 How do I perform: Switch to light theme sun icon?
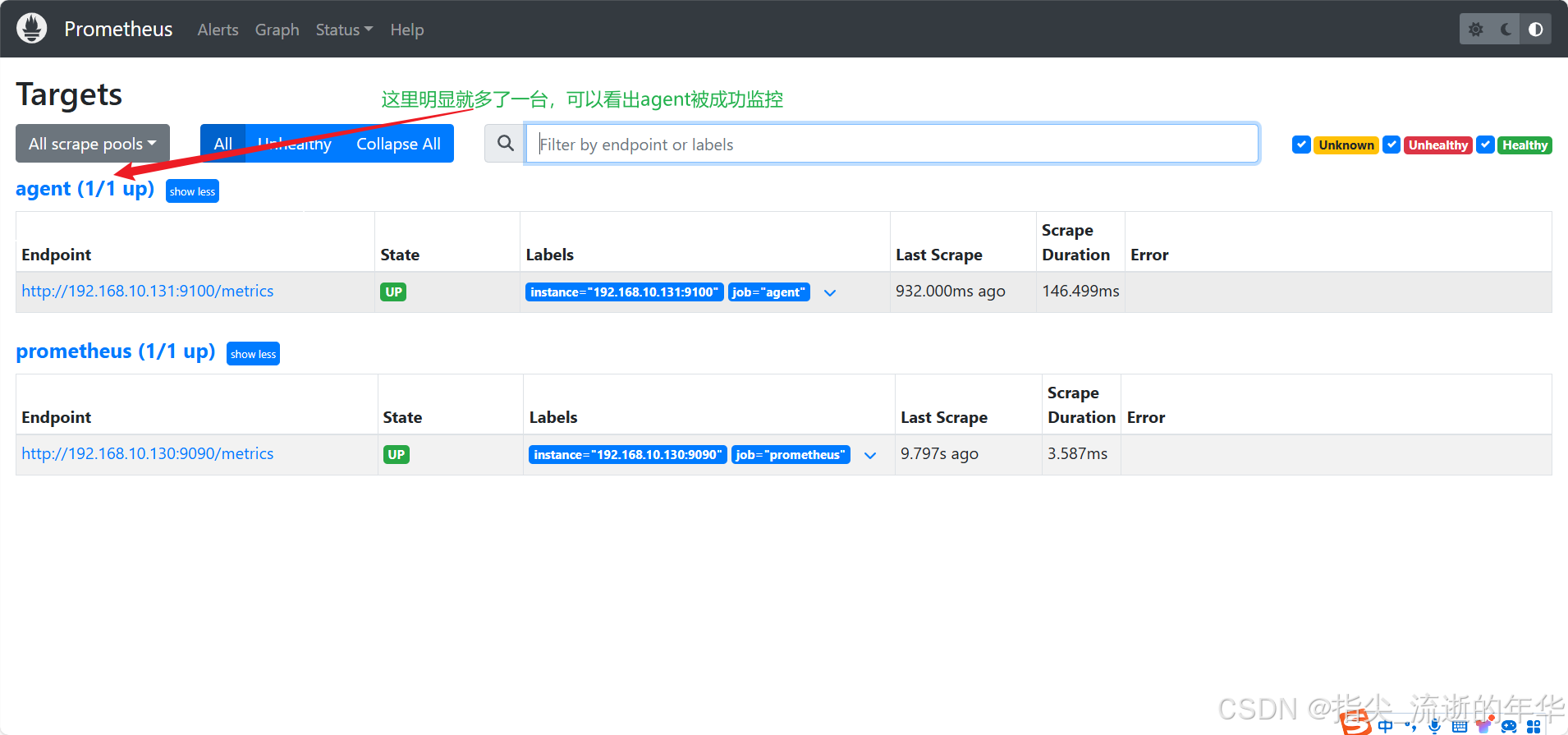(1475, 30)
